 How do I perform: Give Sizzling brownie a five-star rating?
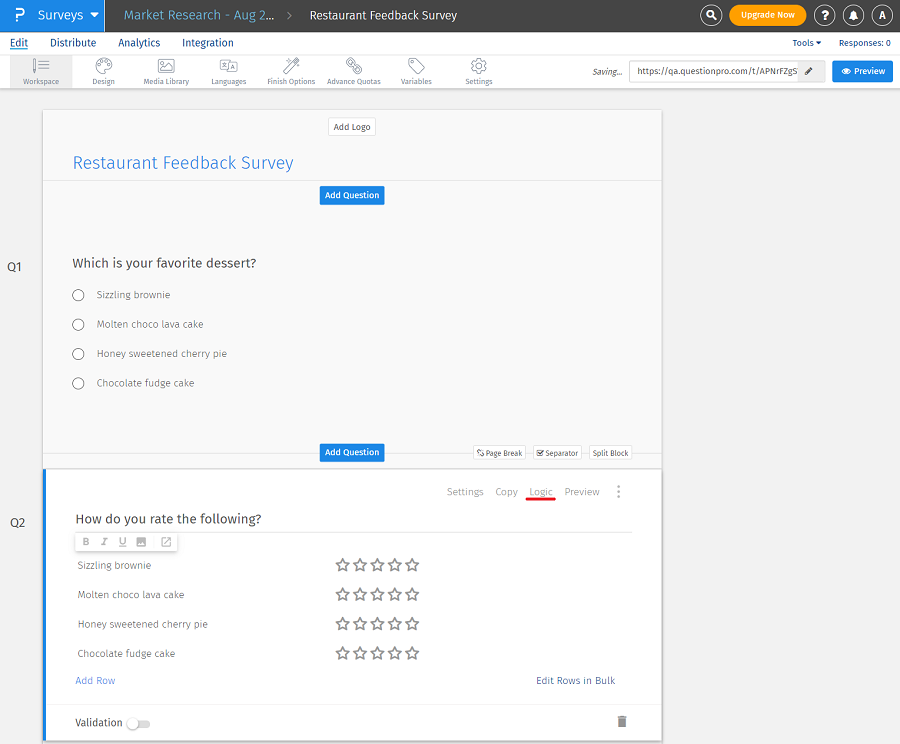tap(412, 565)
